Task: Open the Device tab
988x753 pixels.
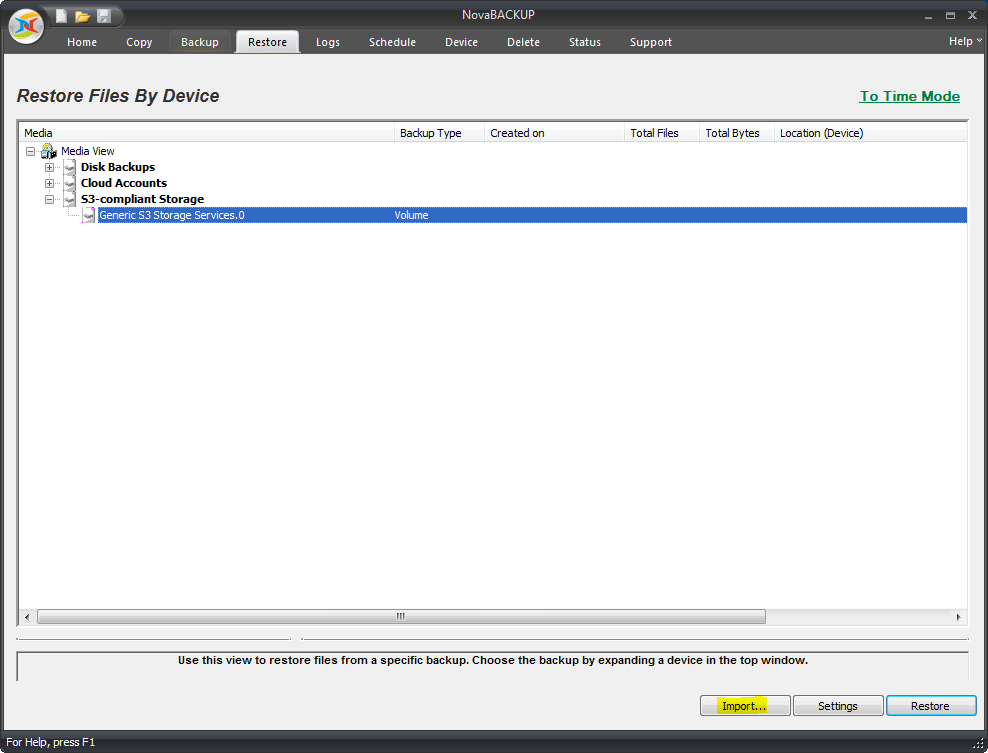Action: (x=461, y=42)
